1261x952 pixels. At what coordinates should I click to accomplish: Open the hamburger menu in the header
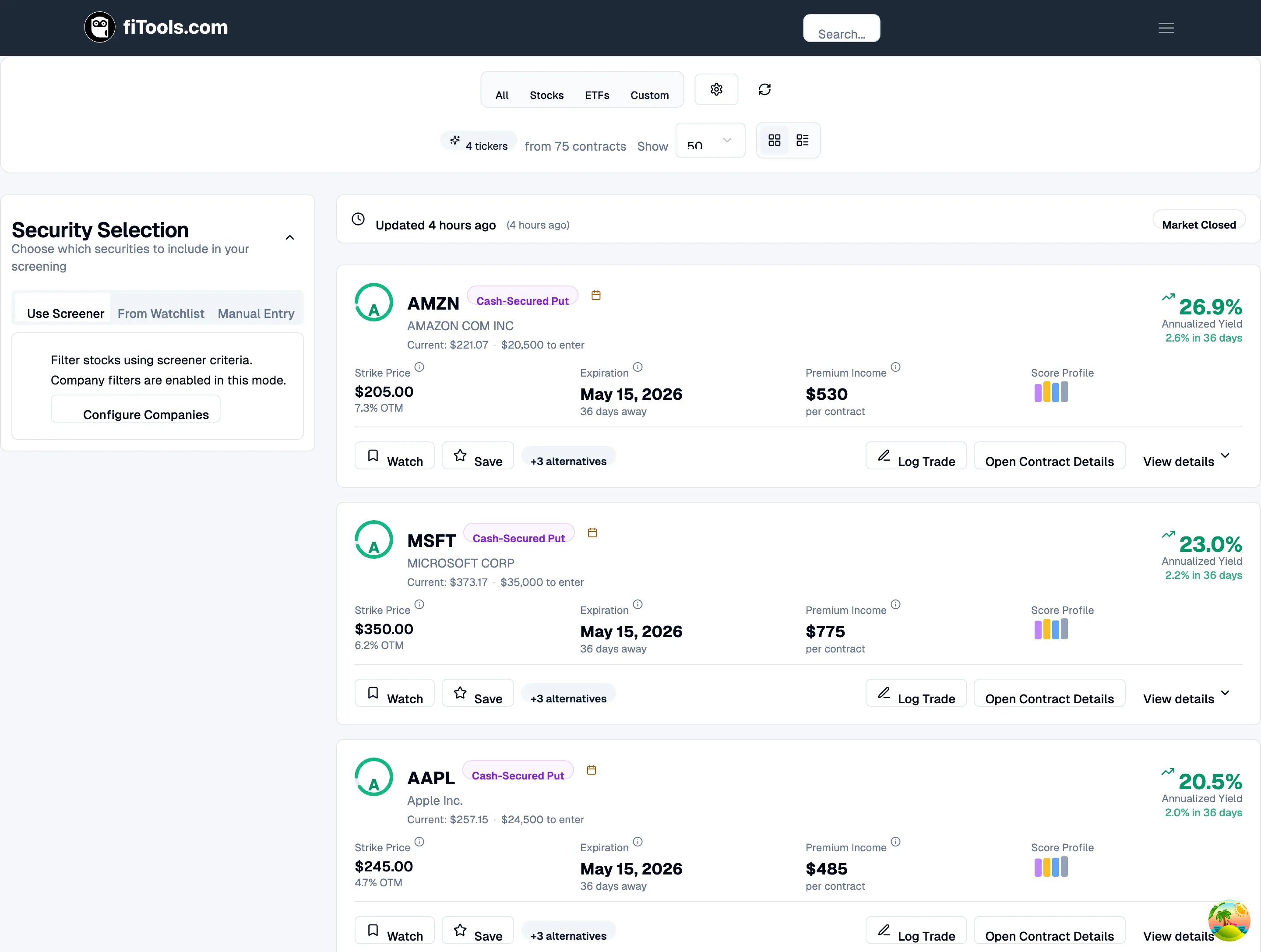point(1166,28)
